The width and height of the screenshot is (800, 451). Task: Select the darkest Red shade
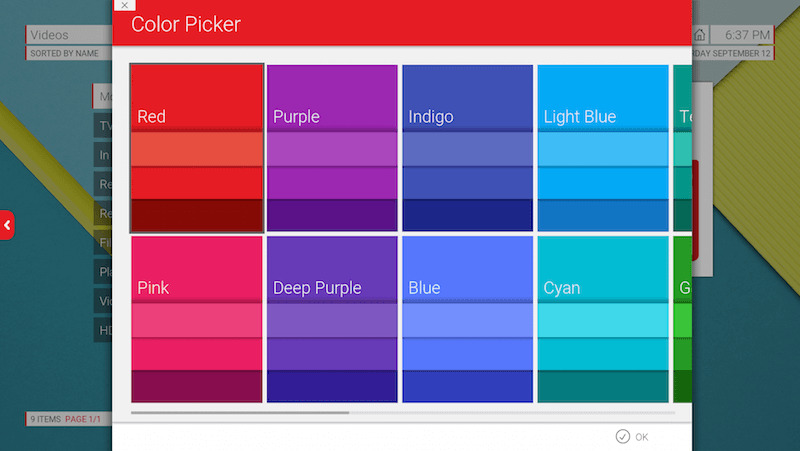(197, 216)
